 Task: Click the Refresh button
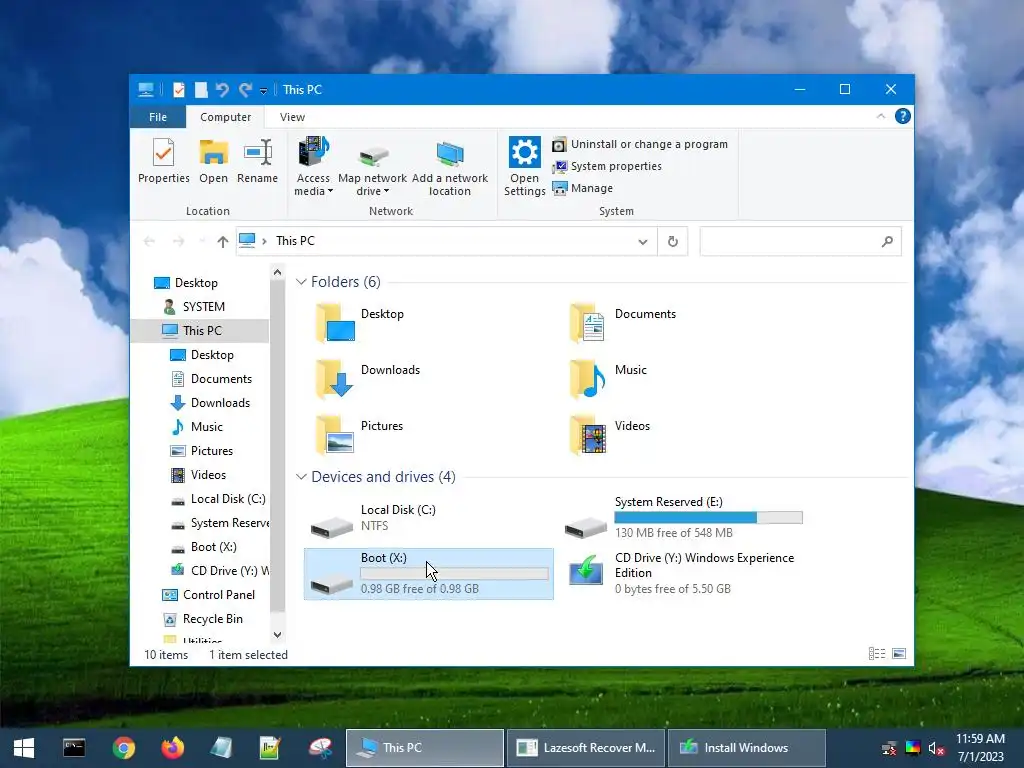tap(673, 242)
